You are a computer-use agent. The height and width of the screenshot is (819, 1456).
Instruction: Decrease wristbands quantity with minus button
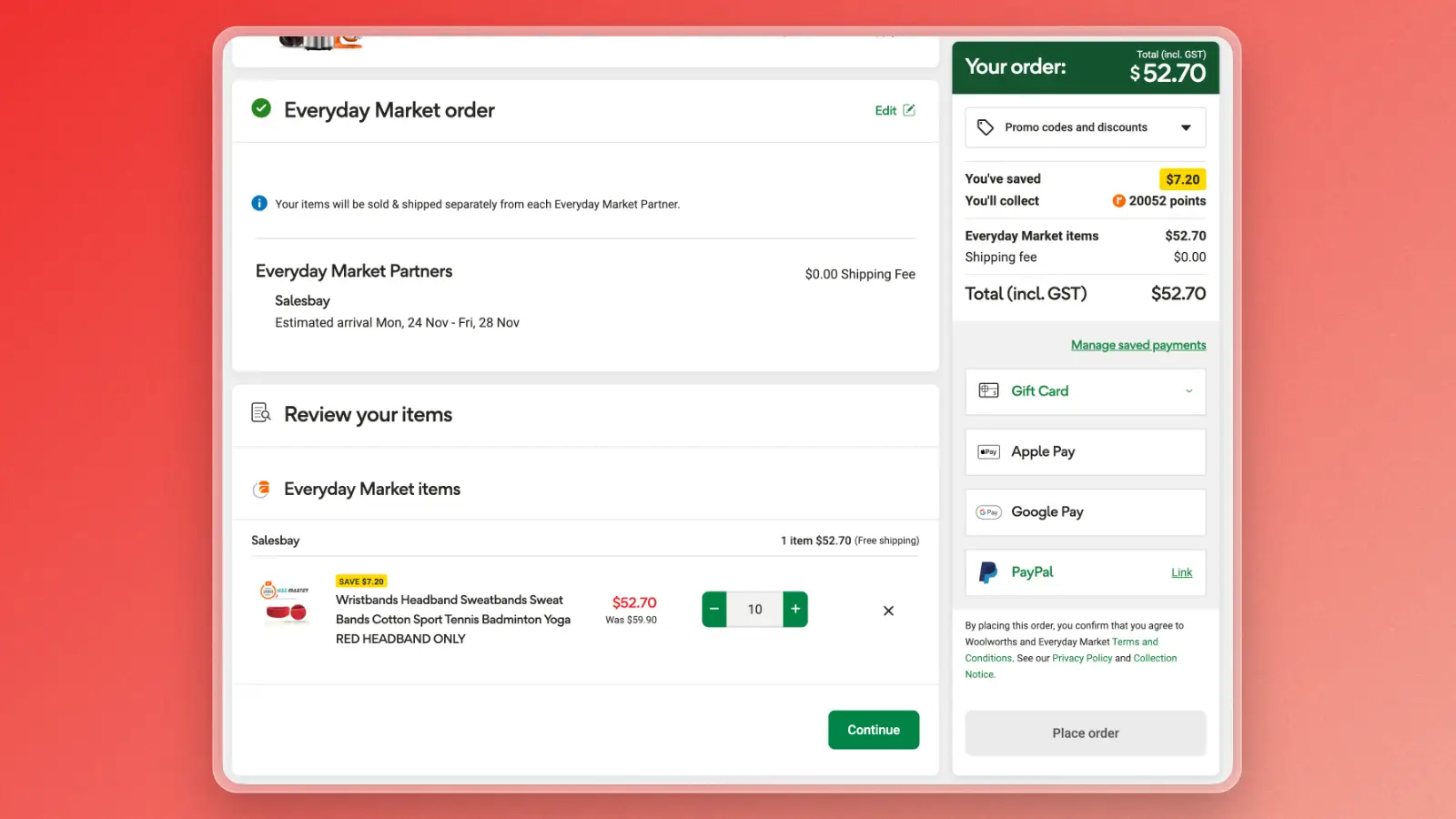(x=714, y=610)
